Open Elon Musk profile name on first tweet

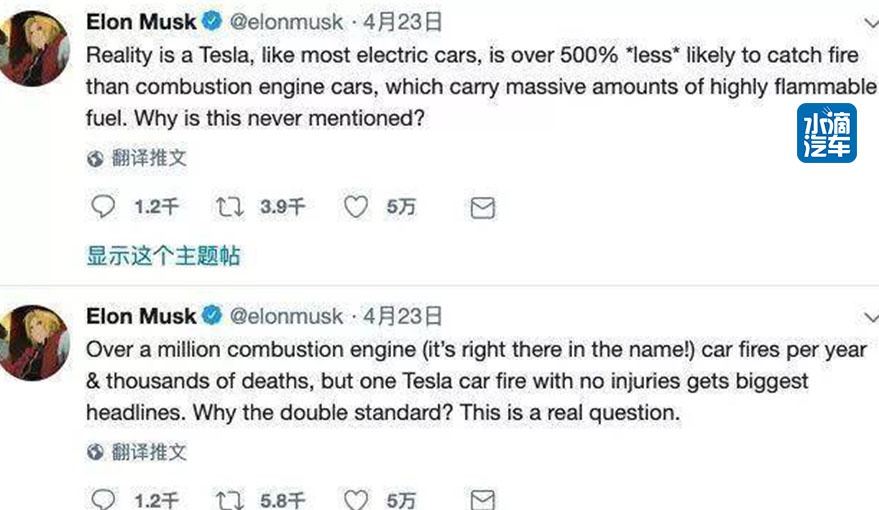click(141, 21)
